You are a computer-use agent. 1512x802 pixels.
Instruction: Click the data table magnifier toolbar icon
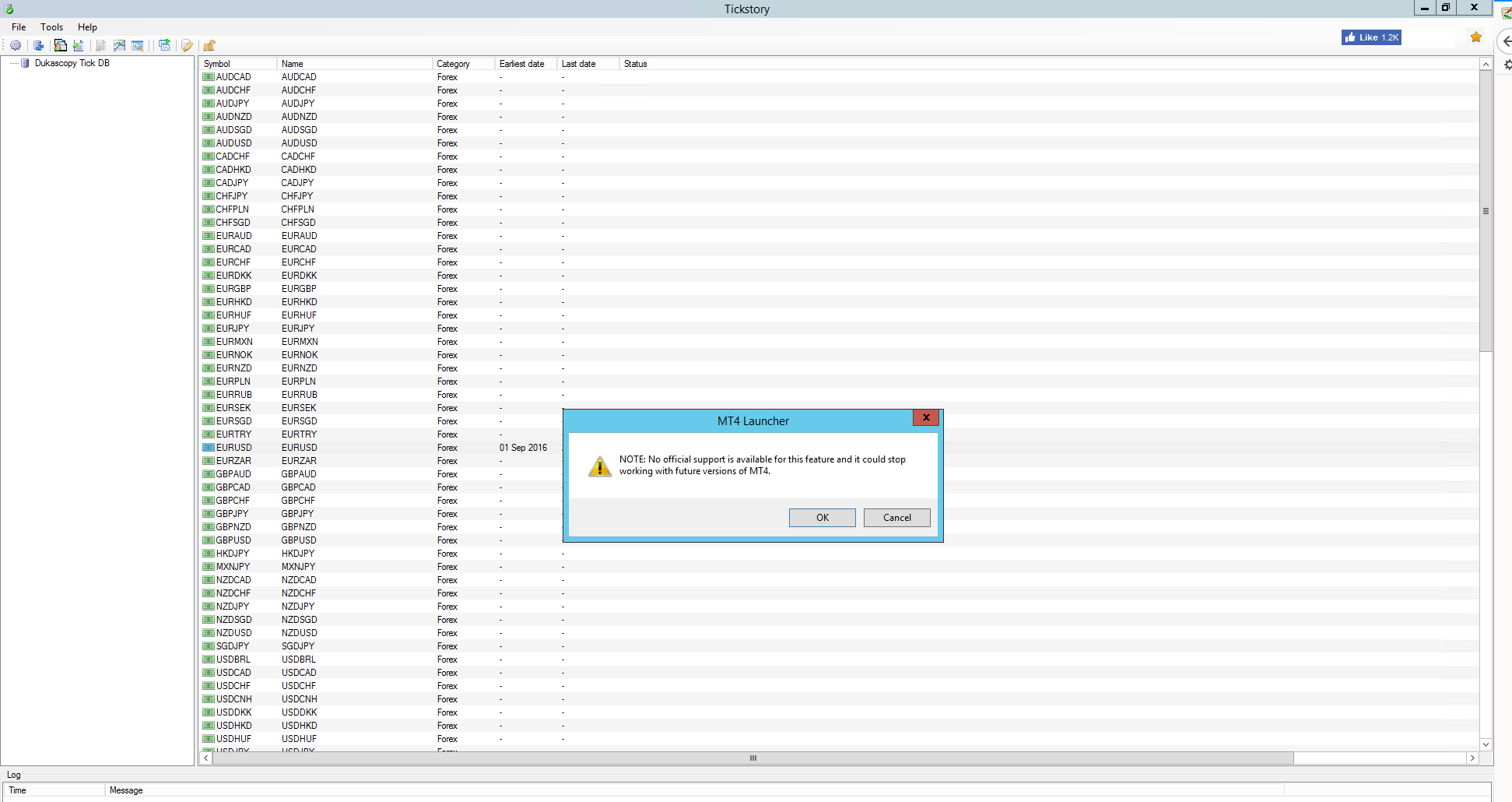click(138, 45)
